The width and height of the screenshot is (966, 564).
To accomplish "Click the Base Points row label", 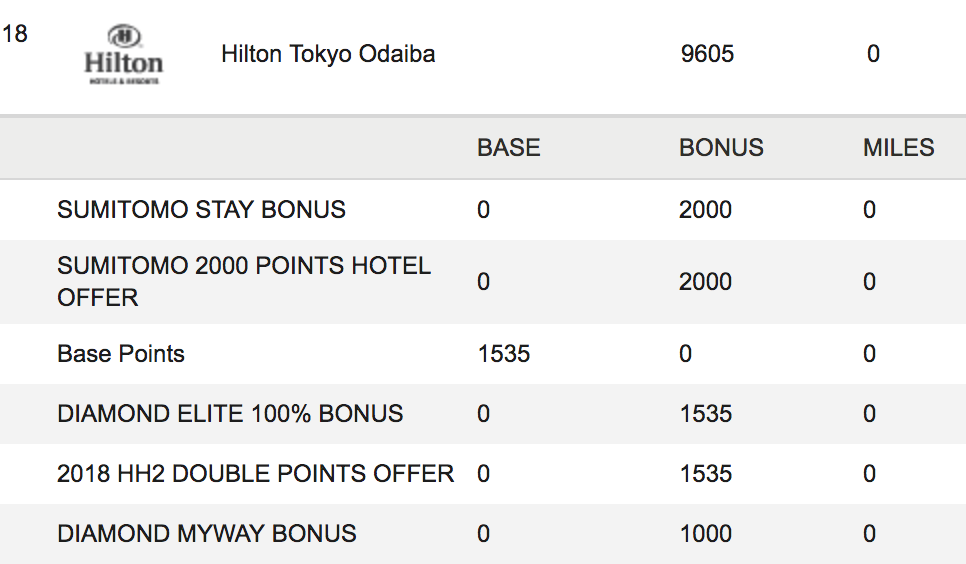I will click(121, 354).
